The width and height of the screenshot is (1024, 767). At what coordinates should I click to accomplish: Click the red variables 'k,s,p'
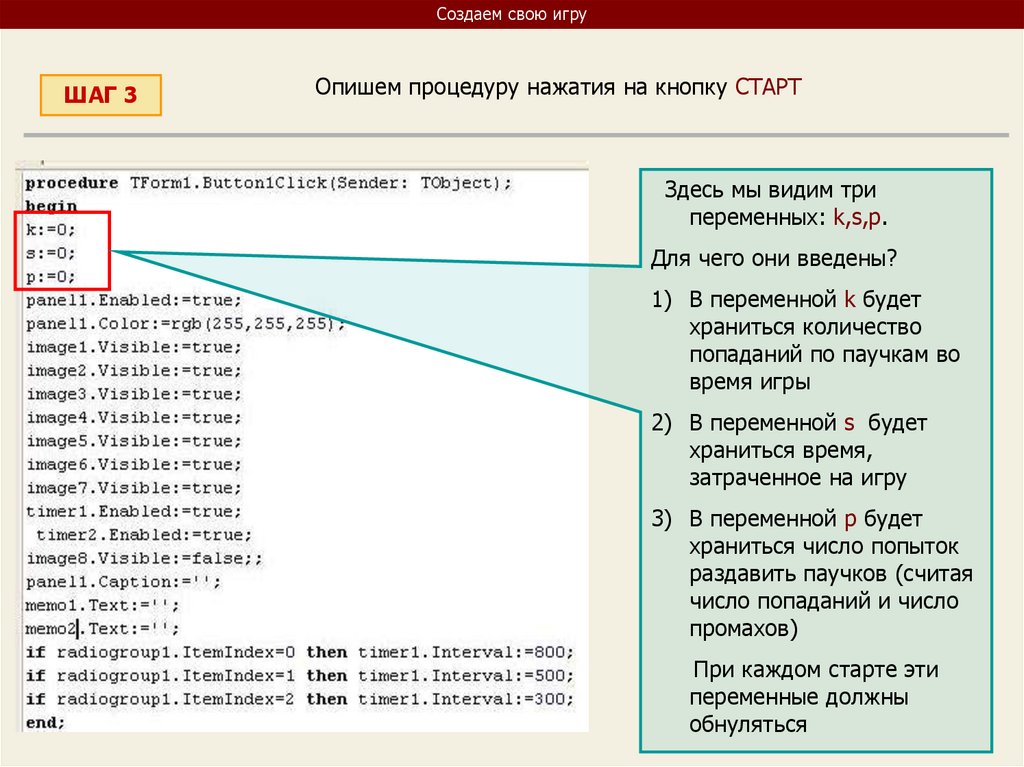click(857, 218)
